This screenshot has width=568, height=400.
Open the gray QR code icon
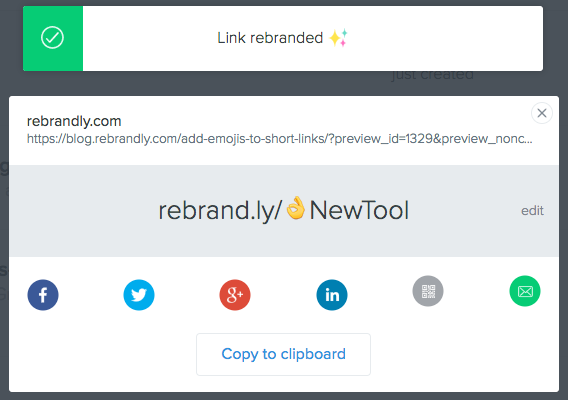428,291
